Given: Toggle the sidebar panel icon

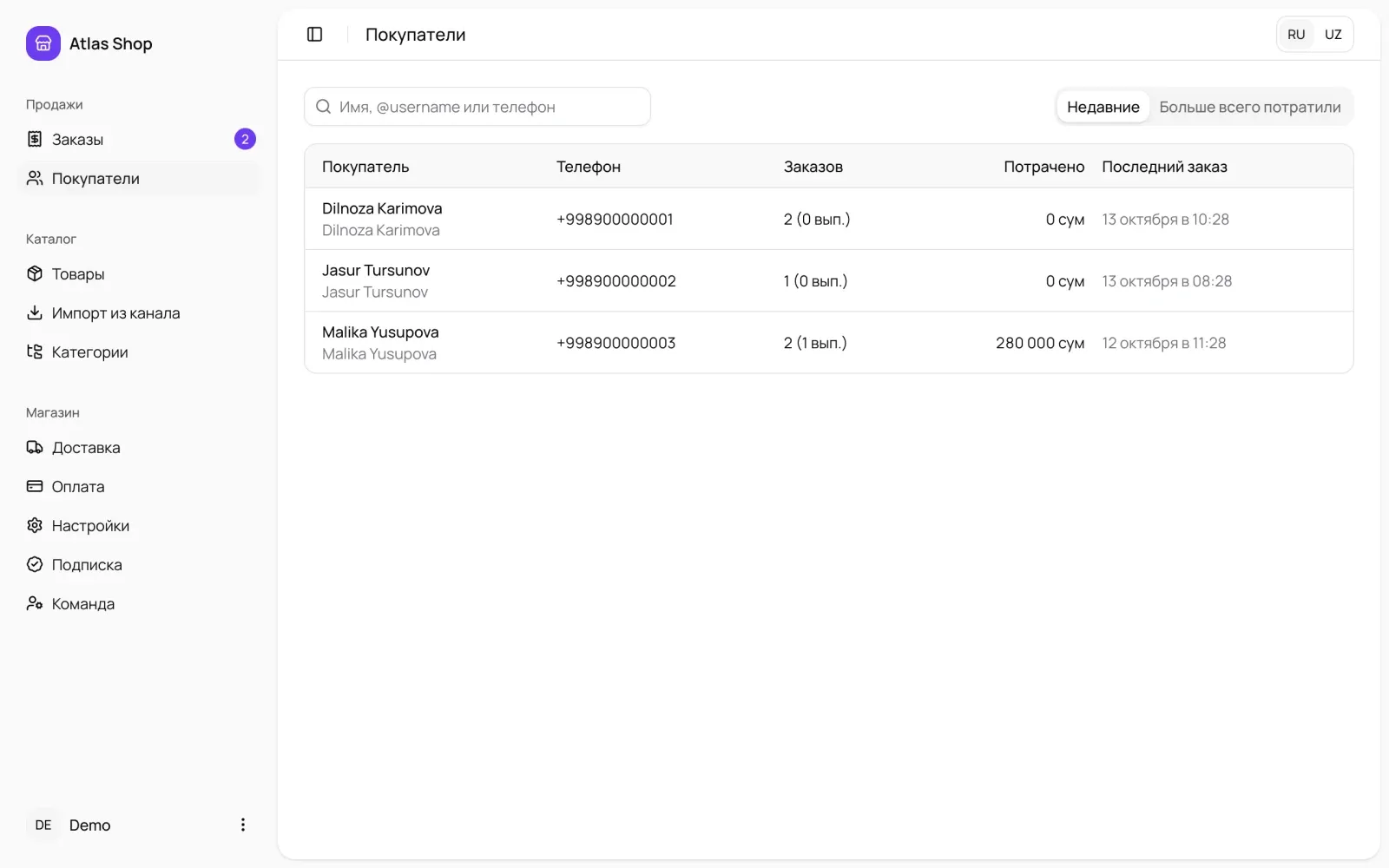Looking at the screenshot, I should pyautogui.click(x=315, y=35).
